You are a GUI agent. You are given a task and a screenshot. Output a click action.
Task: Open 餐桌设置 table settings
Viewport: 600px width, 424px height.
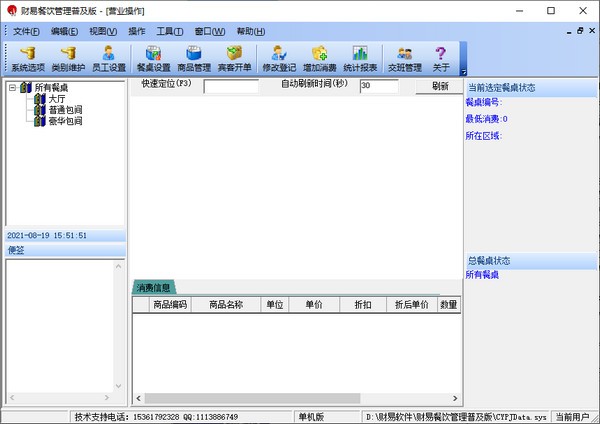click(153, 58)
